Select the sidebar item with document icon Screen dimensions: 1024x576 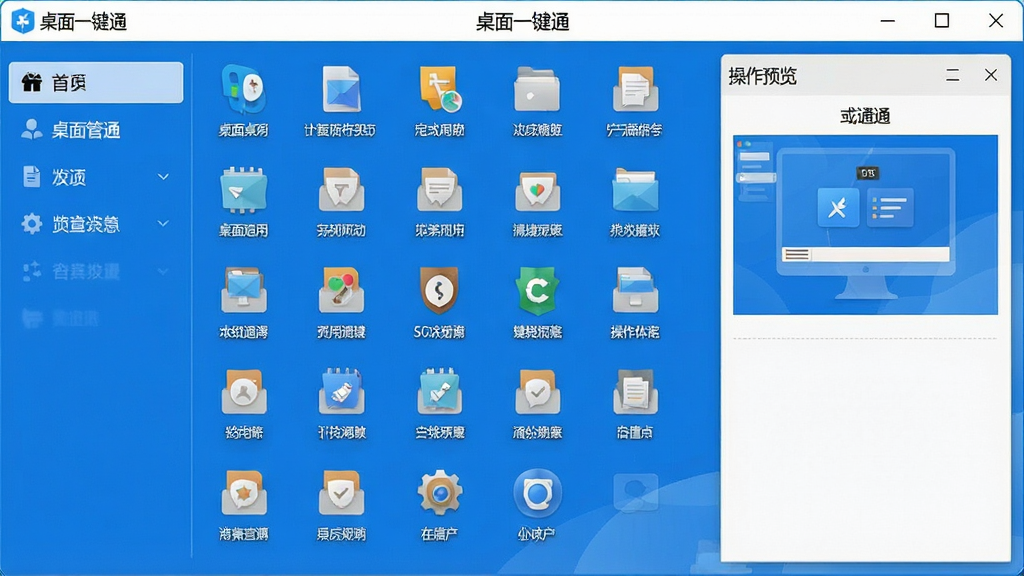[x=96, y=177]
